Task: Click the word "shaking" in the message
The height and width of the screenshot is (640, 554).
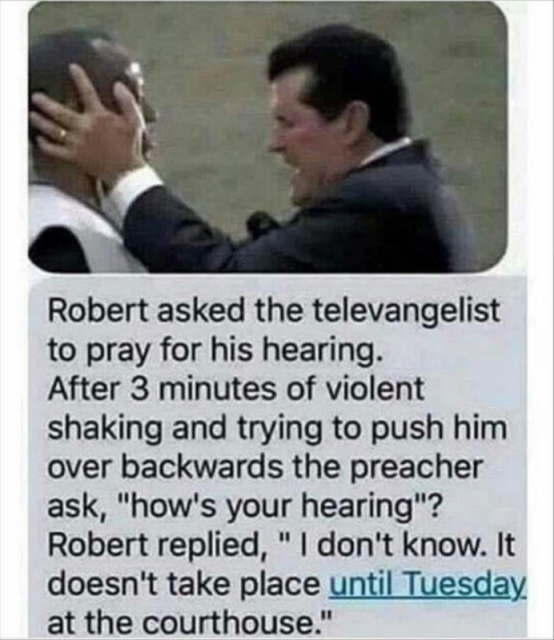Action: coord(104,429)
